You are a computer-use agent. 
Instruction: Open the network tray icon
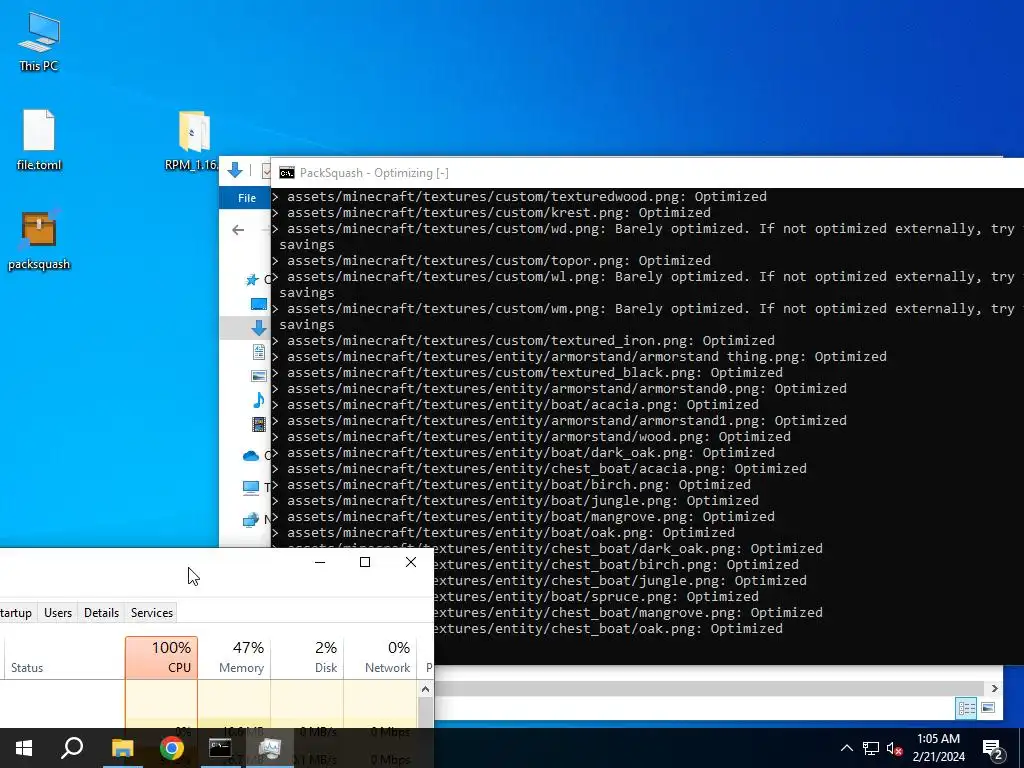871,748
